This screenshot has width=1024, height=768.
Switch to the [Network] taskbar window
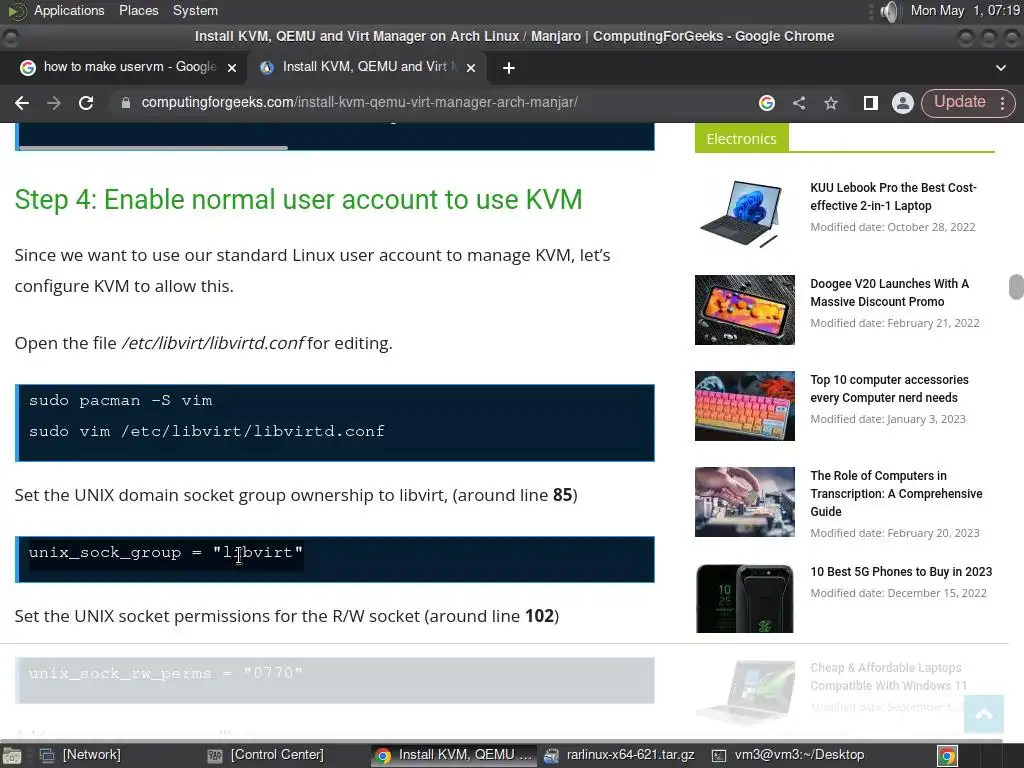tap(81, 755)
